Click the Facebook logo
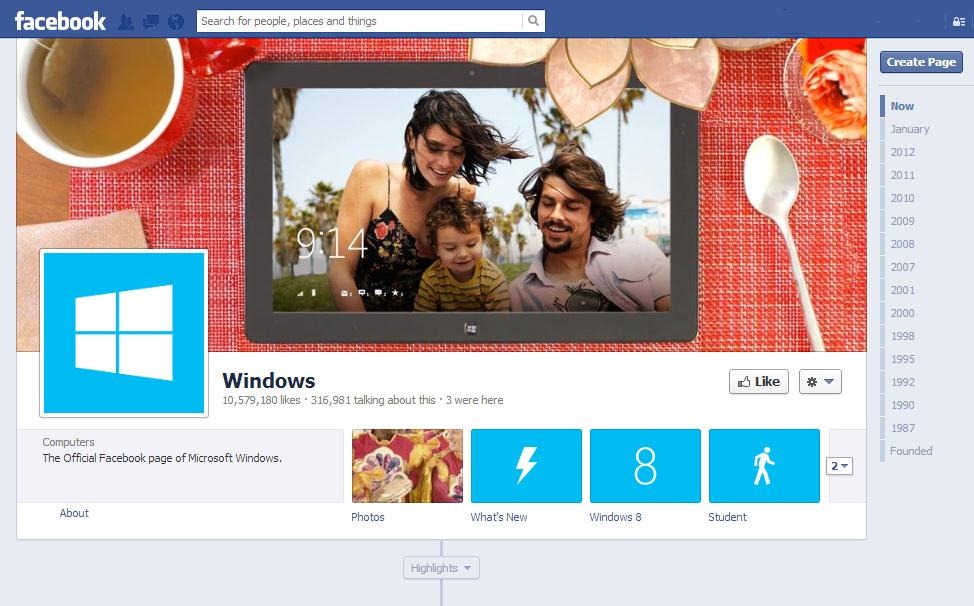 point(60,21)
